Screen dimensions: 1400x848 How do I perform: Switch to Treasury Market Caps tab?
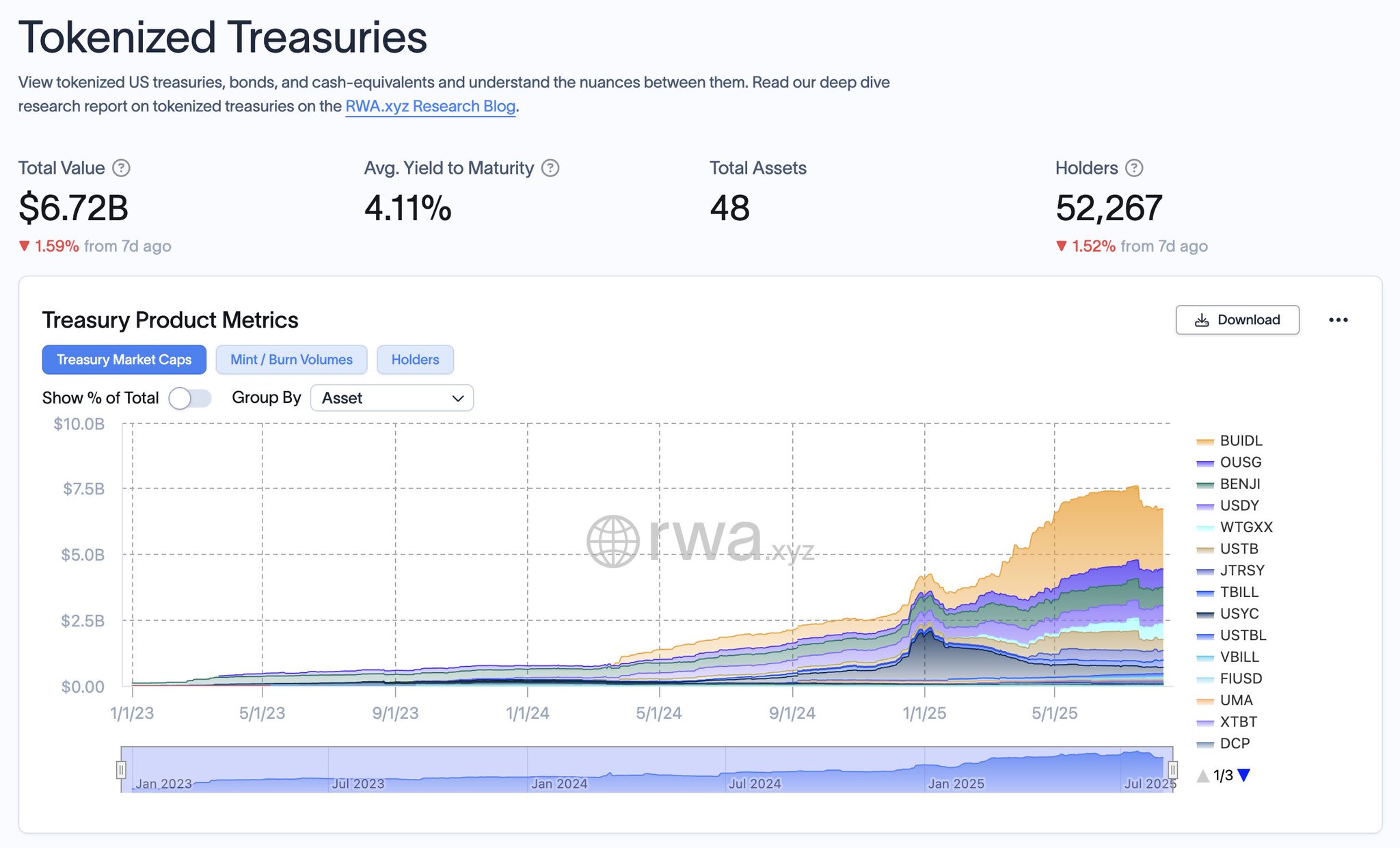tap(124, 360)
